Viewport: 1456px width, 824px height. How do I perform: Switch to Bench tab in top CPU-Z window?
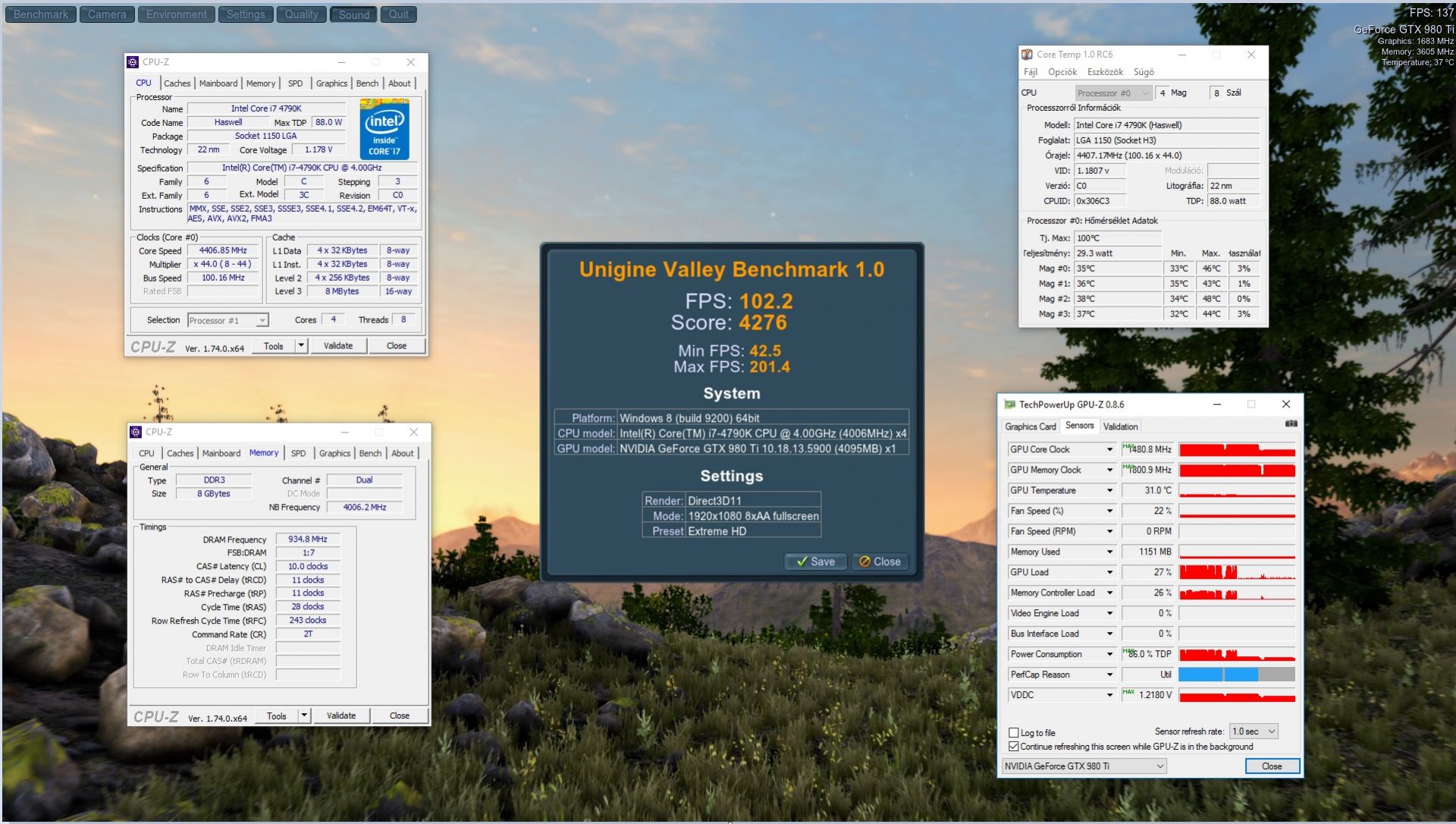coord(367,83)
